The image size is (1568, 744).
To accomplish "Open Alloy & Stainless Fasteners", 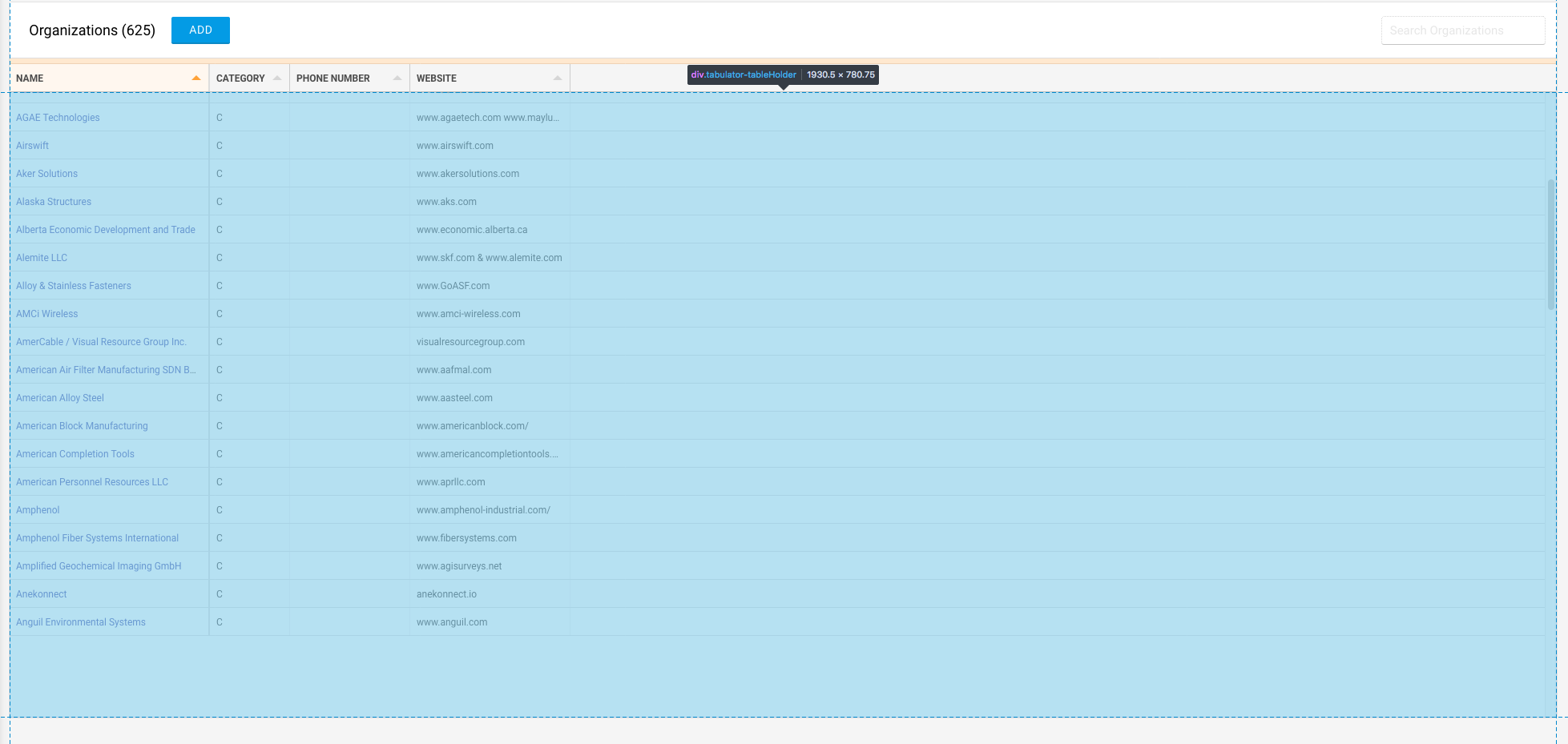I will point(73,285).
